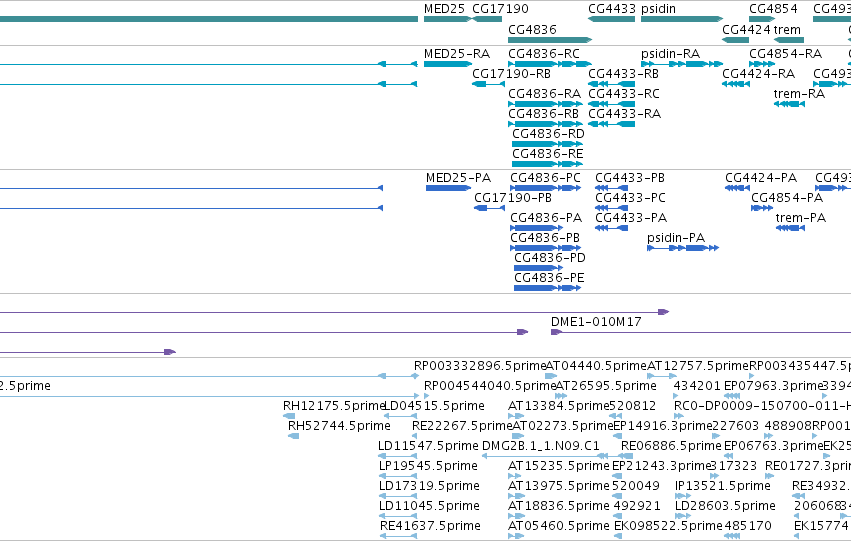Click protein CG4433-PC
This screenshot has height=541, width=851.
click(x=612, y=208)
